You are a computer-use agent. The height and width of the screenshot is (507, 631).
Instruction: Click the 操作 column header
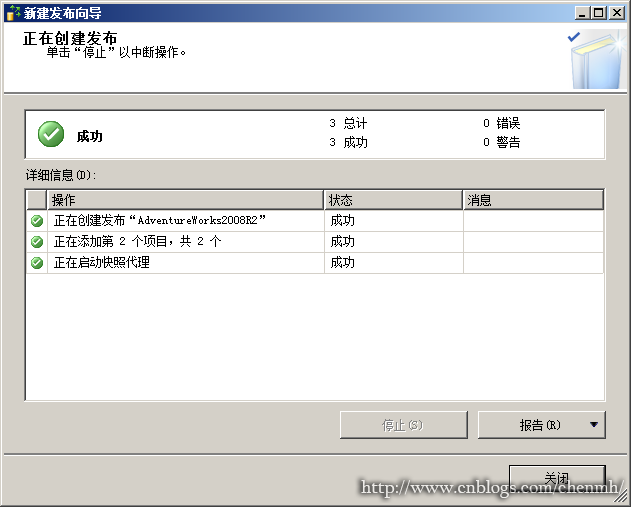click(x=185, y=200)
